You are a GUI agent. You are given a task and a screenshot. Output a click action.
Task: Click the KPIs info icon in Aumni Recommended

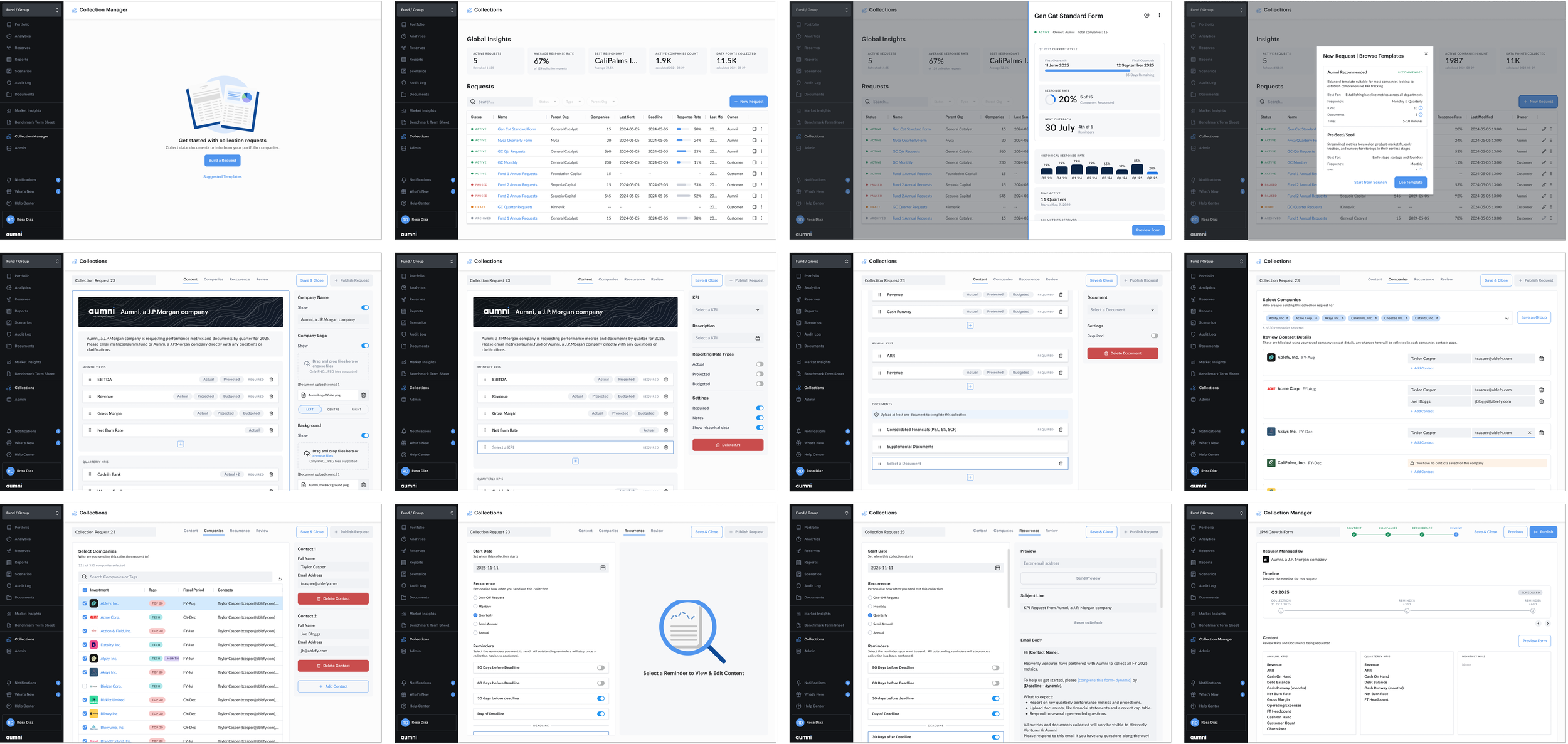pyautogui.click(x=1421, y=108)
